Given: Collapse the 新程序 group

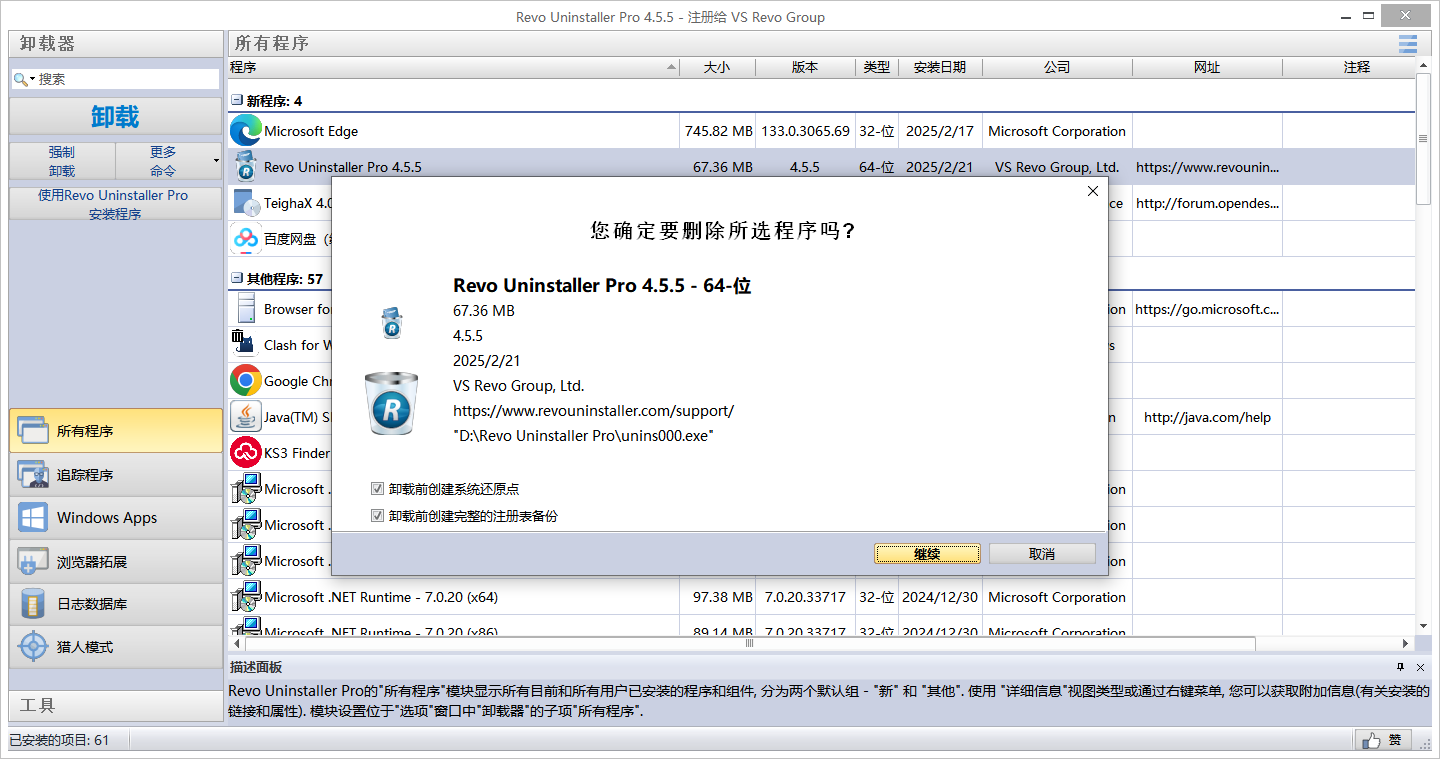Looking at the screenshot, I should 237,101.
